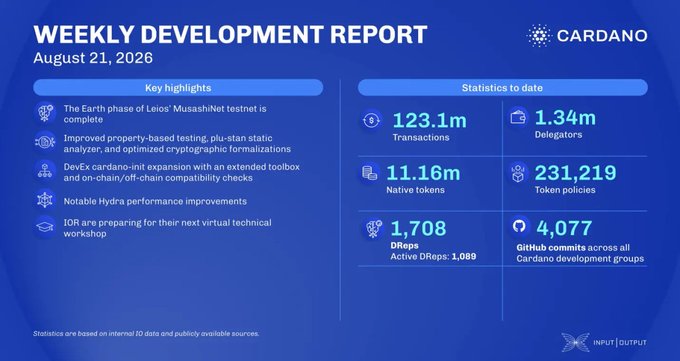
Task: Click the INPUT | OUTPUT wordmark
Action: [620, 343]
